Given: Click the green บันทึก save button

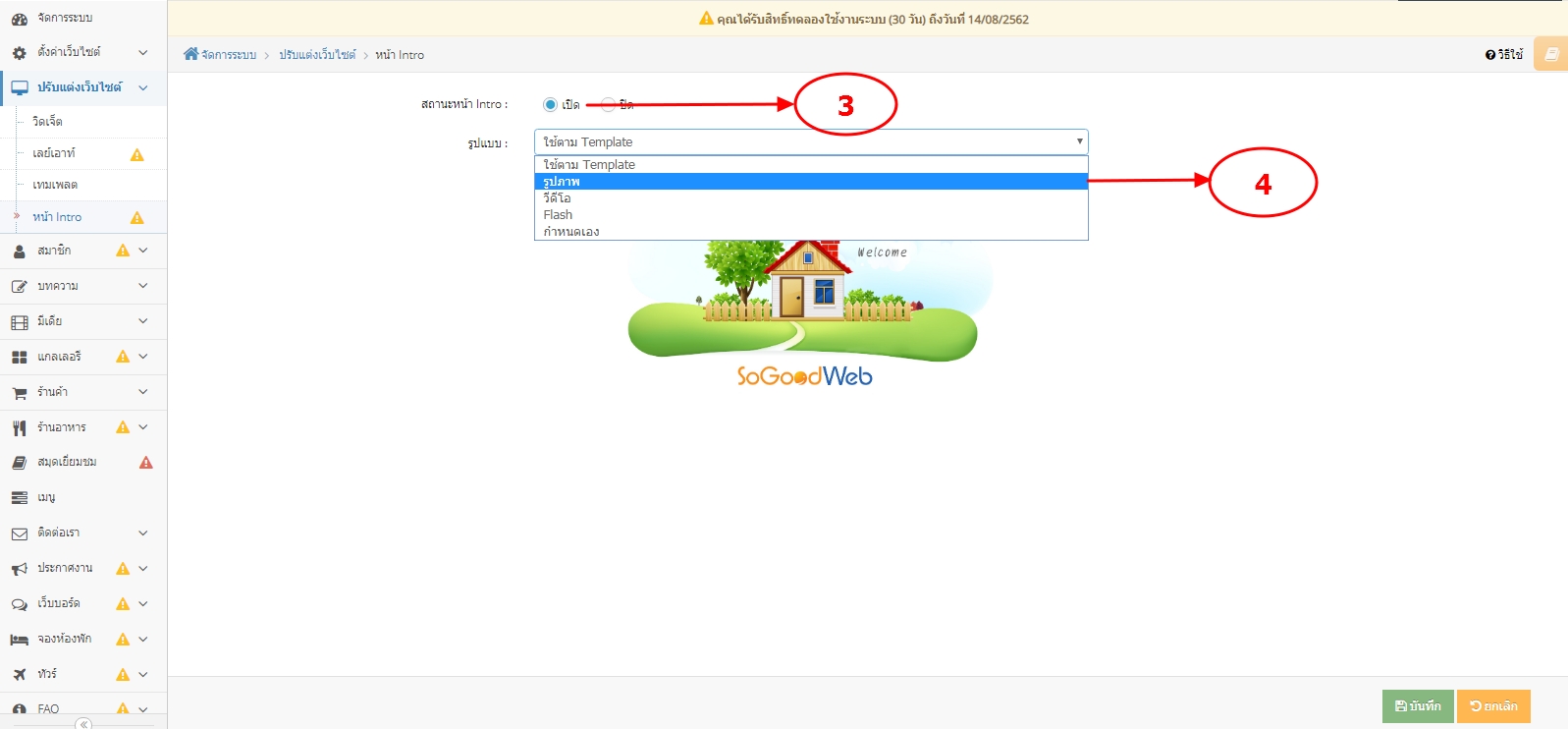Looking at the screenshot, I should click(x=1418, y=706).
